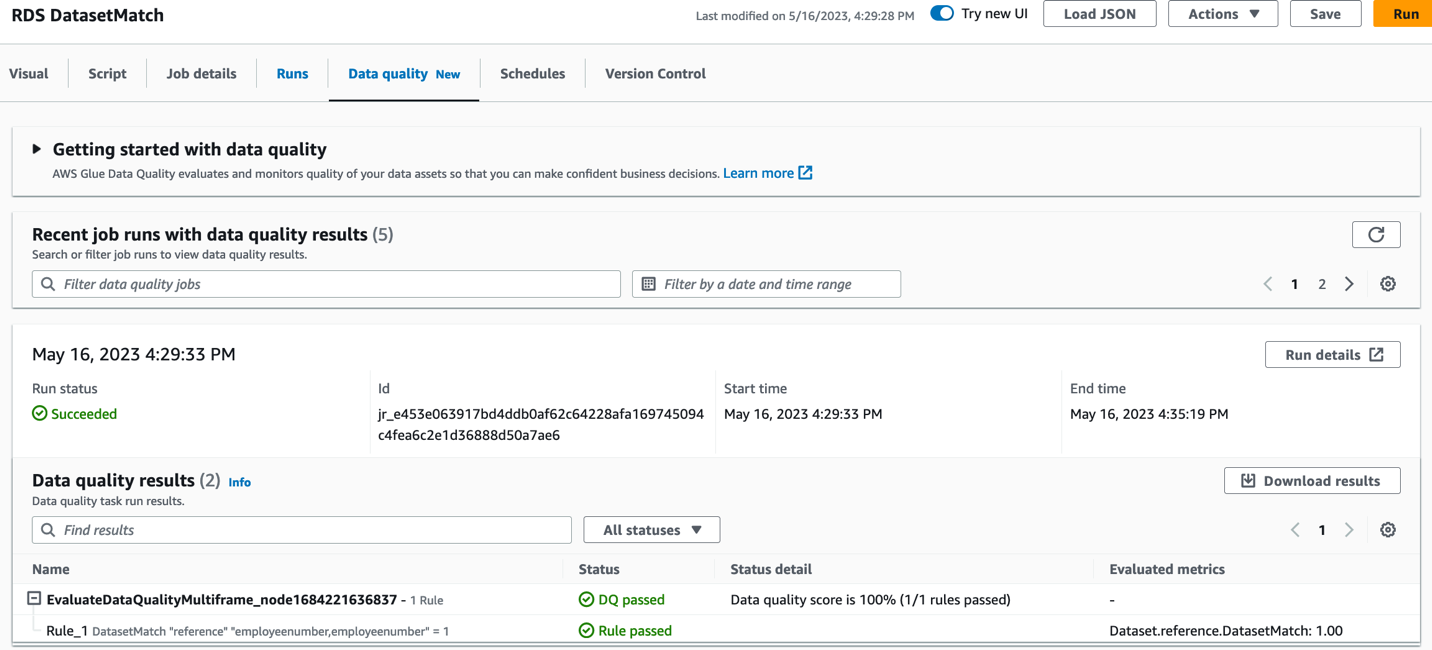Click the Status detail column header
Image resolution: width=1432 pixels, height=650 pixels.
pyautogui.click(x=771, y=569)
